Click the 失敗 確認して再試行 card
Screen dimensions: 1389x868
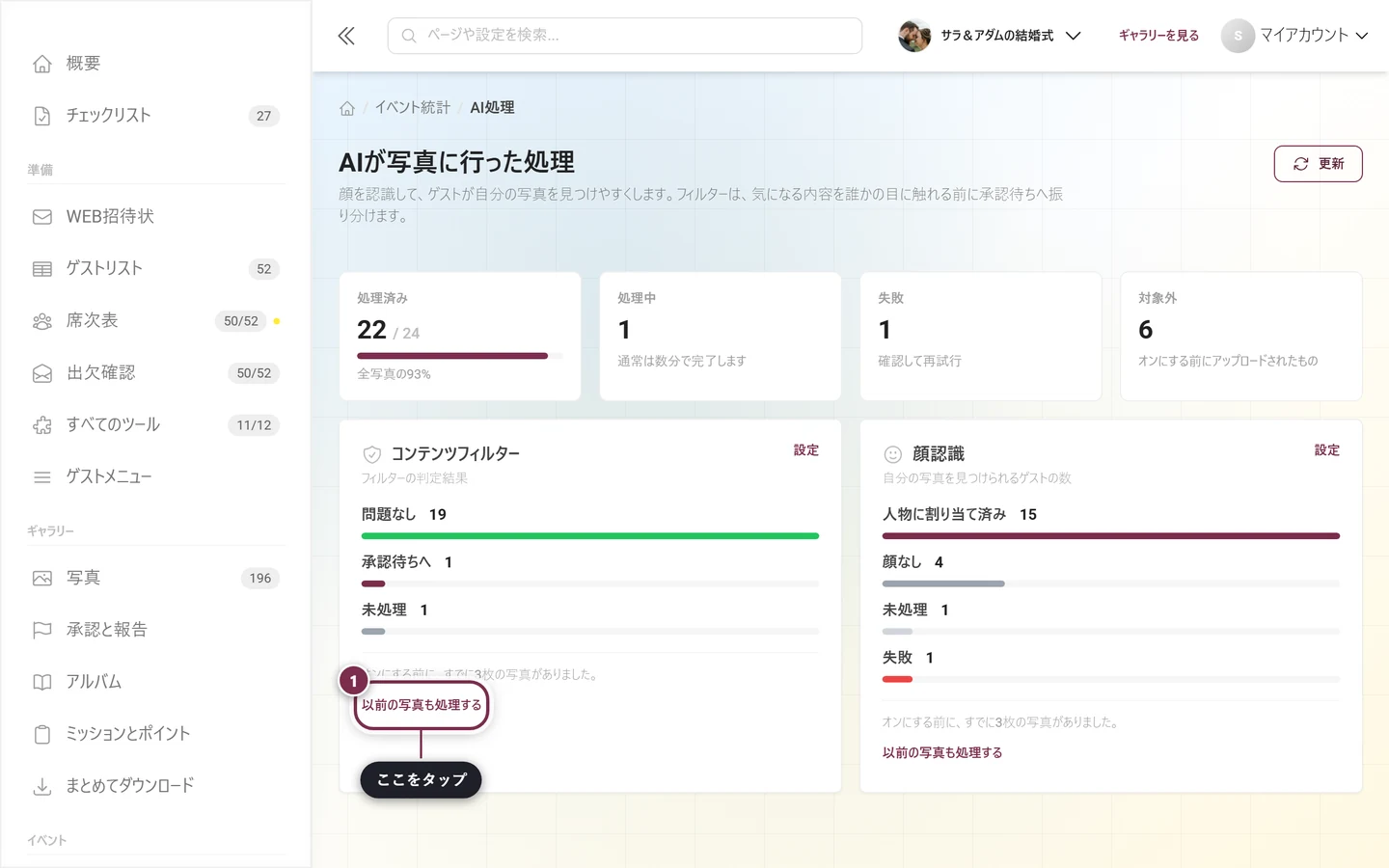pyautogui.click(x=981, y=337)
